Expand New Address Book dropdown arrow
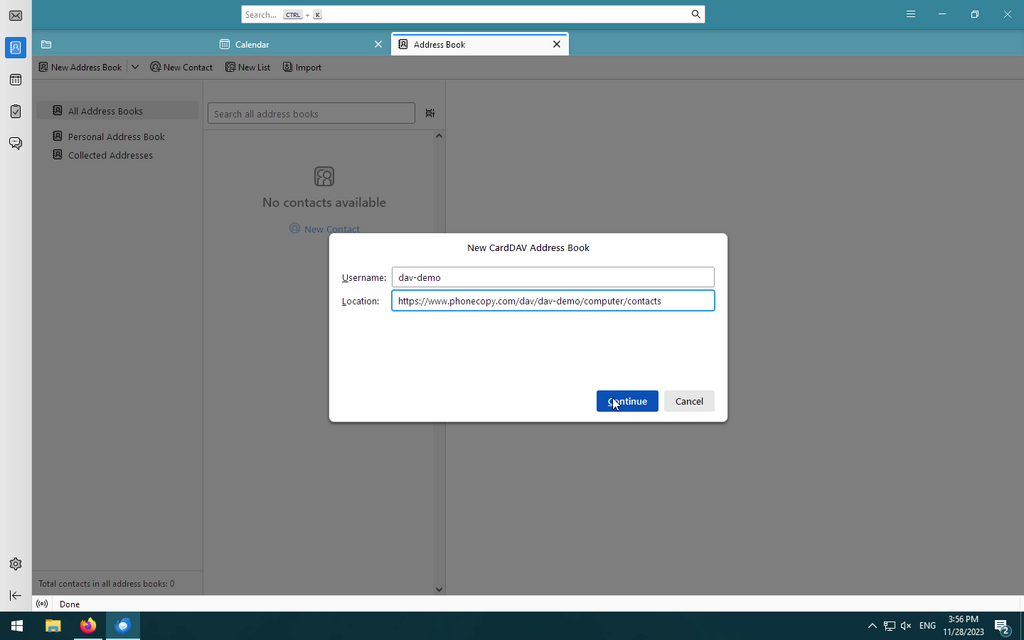The width and height of the screenshot is (1024, 640). tap(135, 67)
